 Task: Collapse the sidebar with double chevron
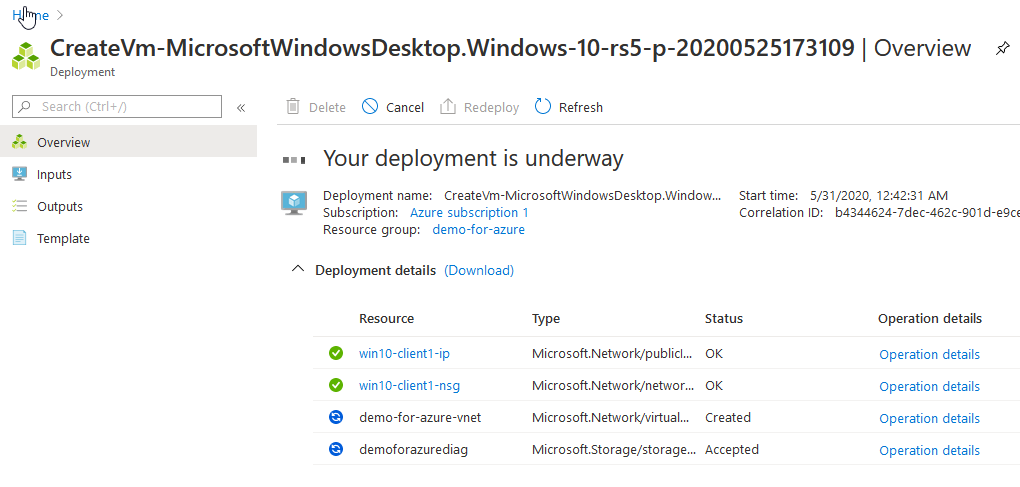[241, 107]
